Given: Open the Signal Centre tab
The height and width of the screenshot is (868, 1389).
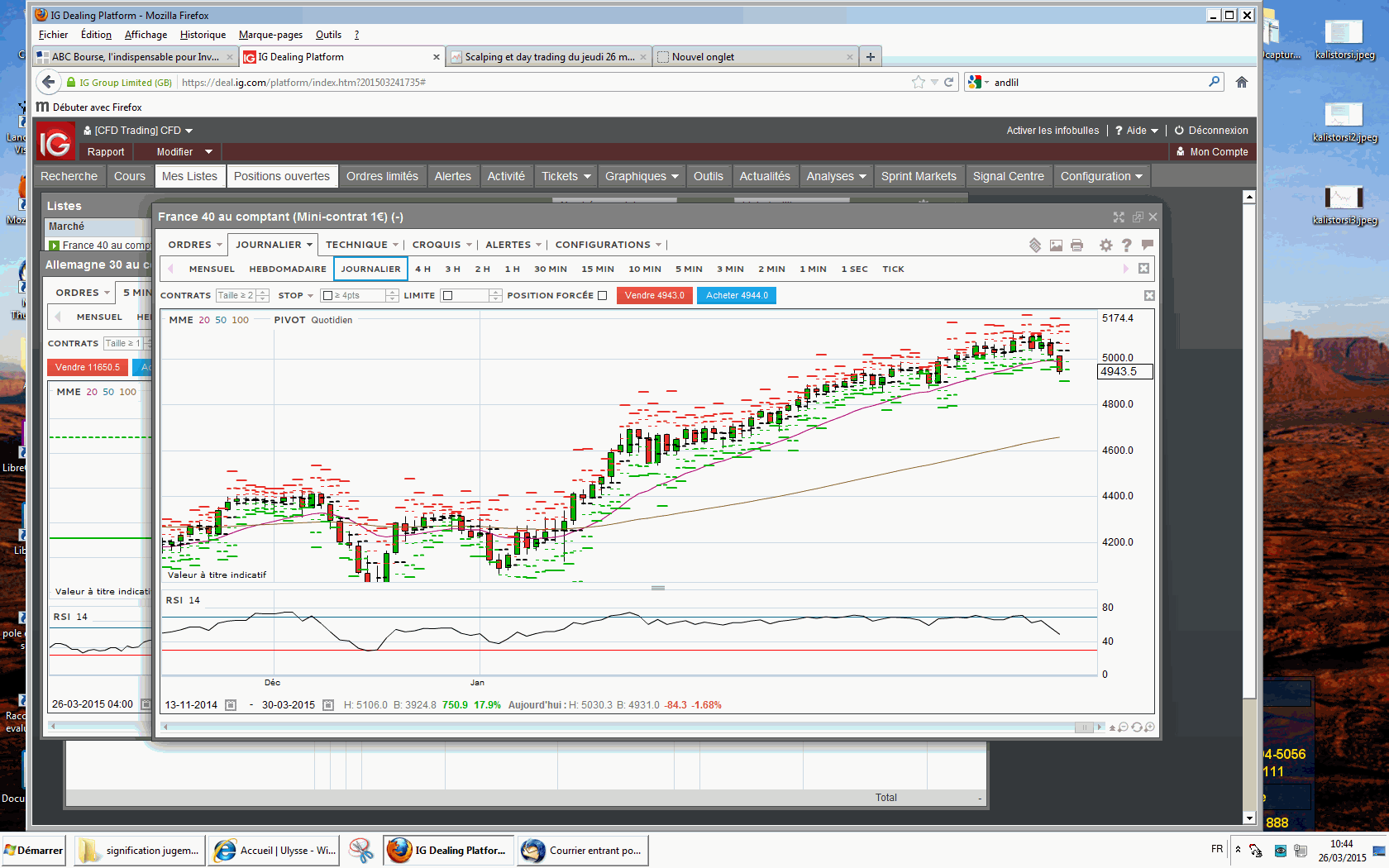Looking at the screenshot, I should (1008, 176).
